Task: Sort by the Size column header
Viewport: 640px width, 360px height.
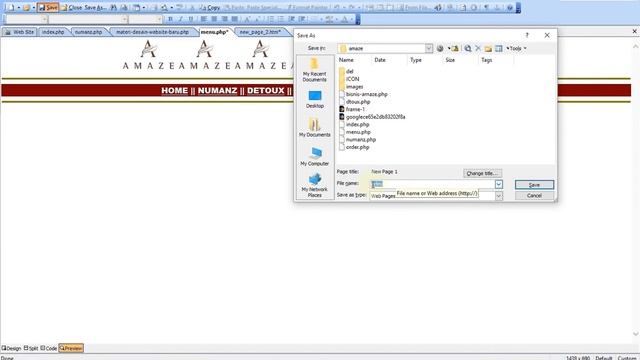Action: [x=450, y=60]
